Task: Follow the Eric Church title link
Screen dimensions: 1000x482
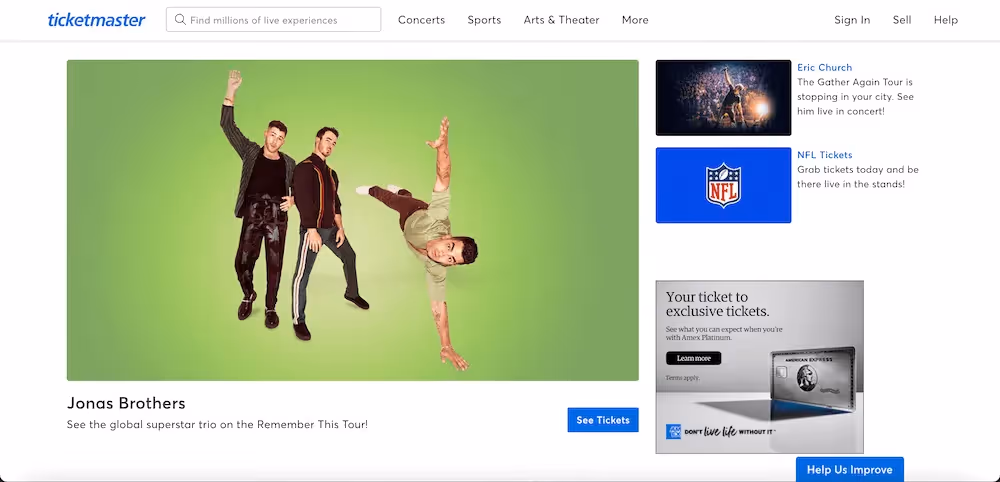Action: 825,68
